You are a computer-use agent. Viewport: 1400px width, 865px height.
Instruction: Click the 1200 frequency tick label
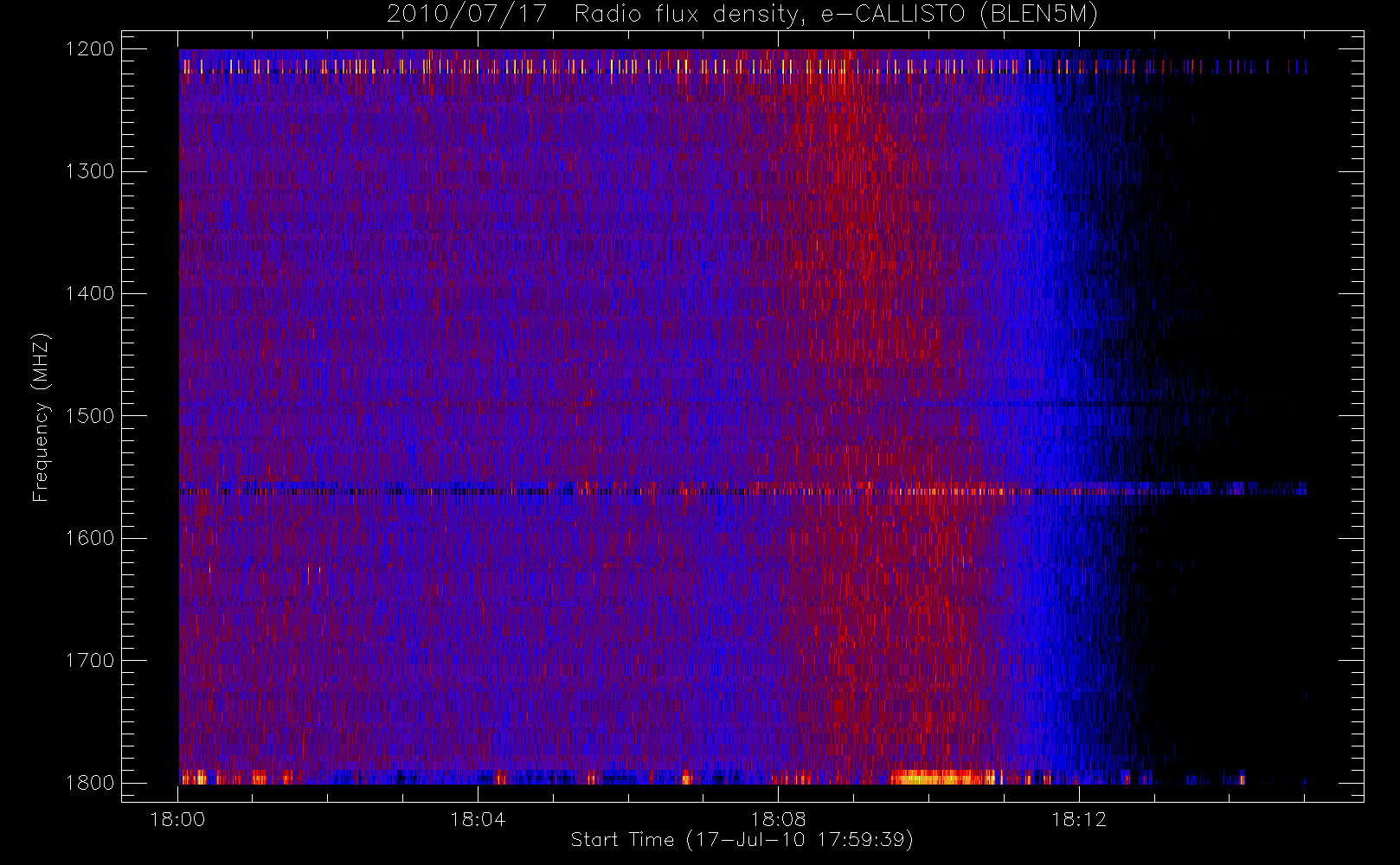coord(91,49)
